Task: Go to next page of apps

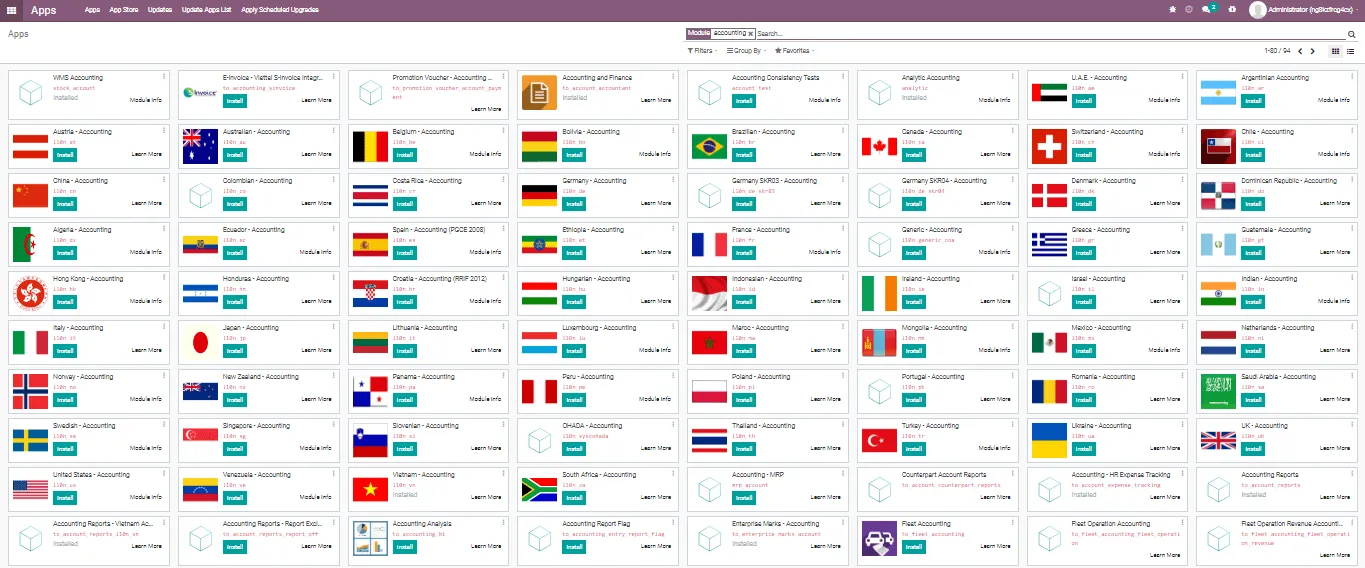Action: click(1313, 51)
